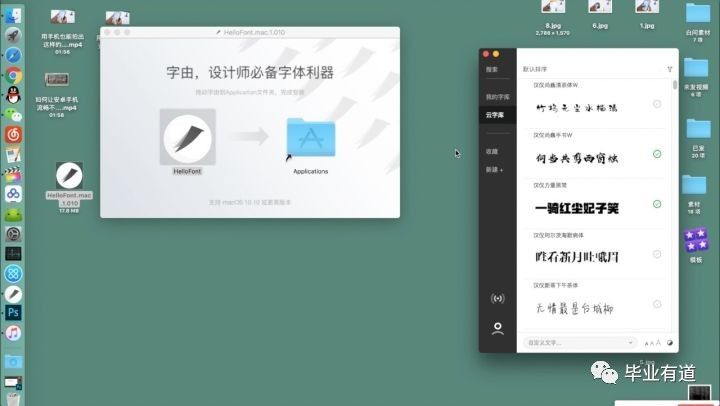The height and width of the screenshot is (406, 720).
Task: Select 云字库 in the sidebar
Action: point(497,115)
